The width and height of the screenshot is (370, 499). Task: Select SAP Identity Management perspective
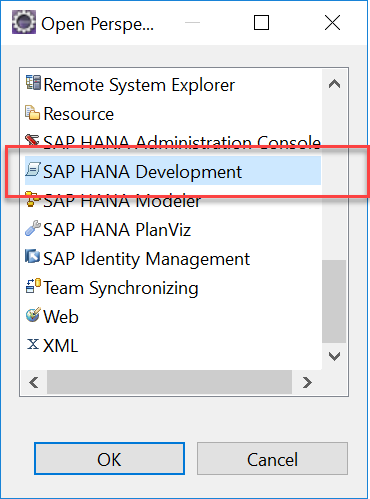147,259
